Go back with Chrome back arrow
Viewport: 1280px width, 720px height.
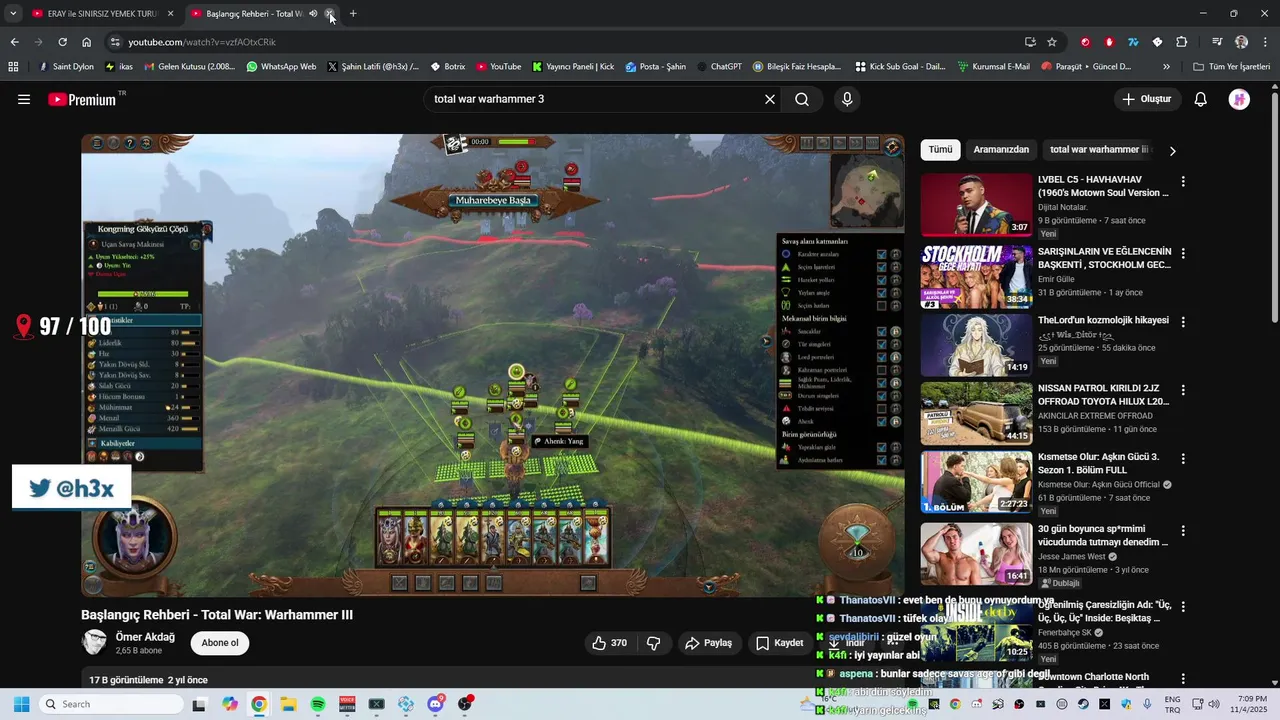pos(14,42)
